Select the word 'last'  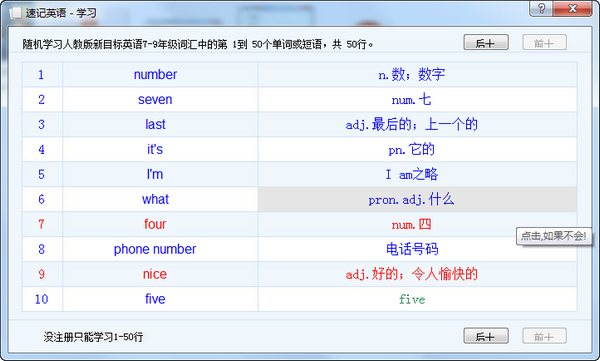(155, 124)
